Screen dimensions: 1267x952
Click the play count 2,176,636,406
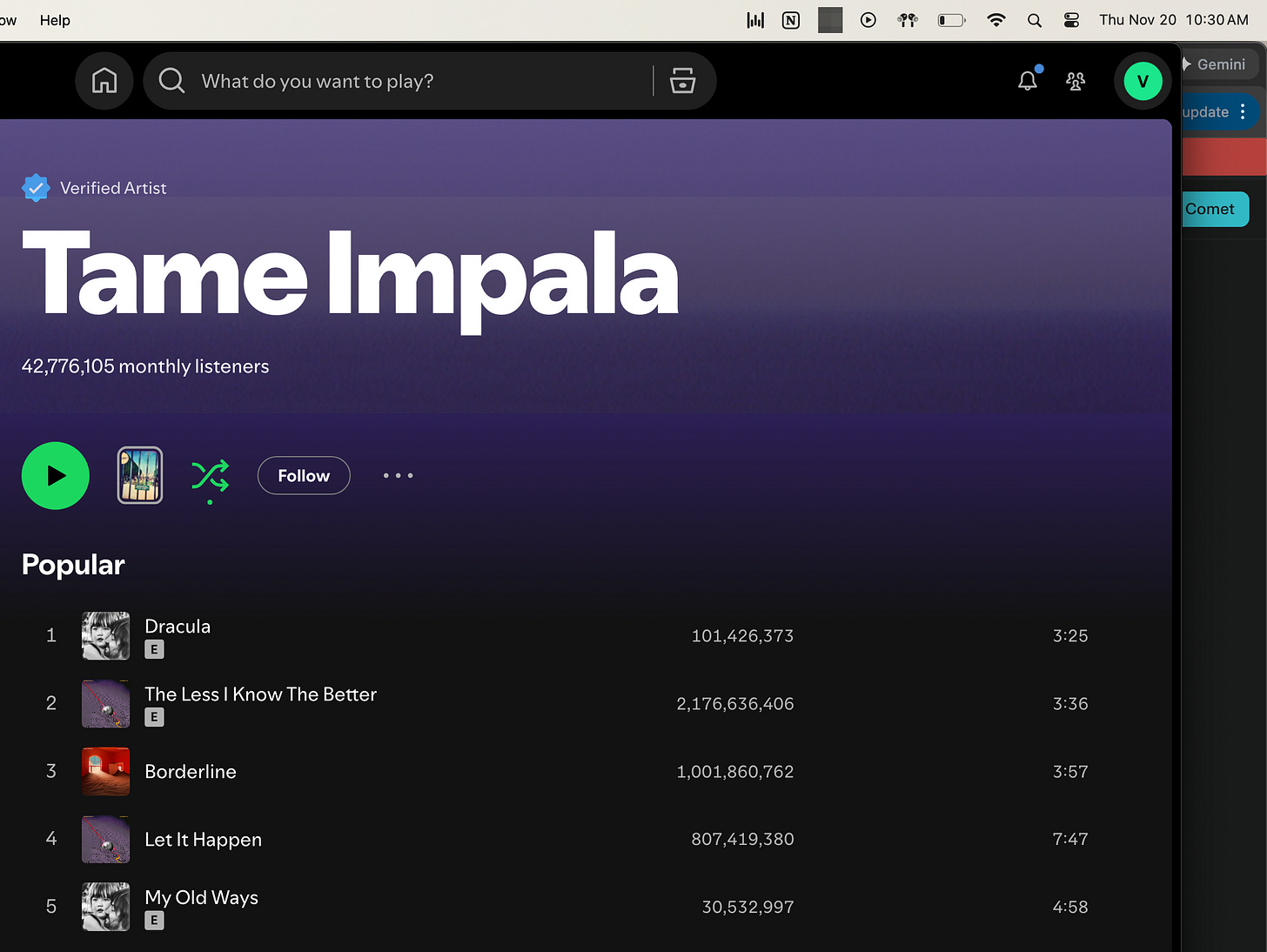[735, 704]
